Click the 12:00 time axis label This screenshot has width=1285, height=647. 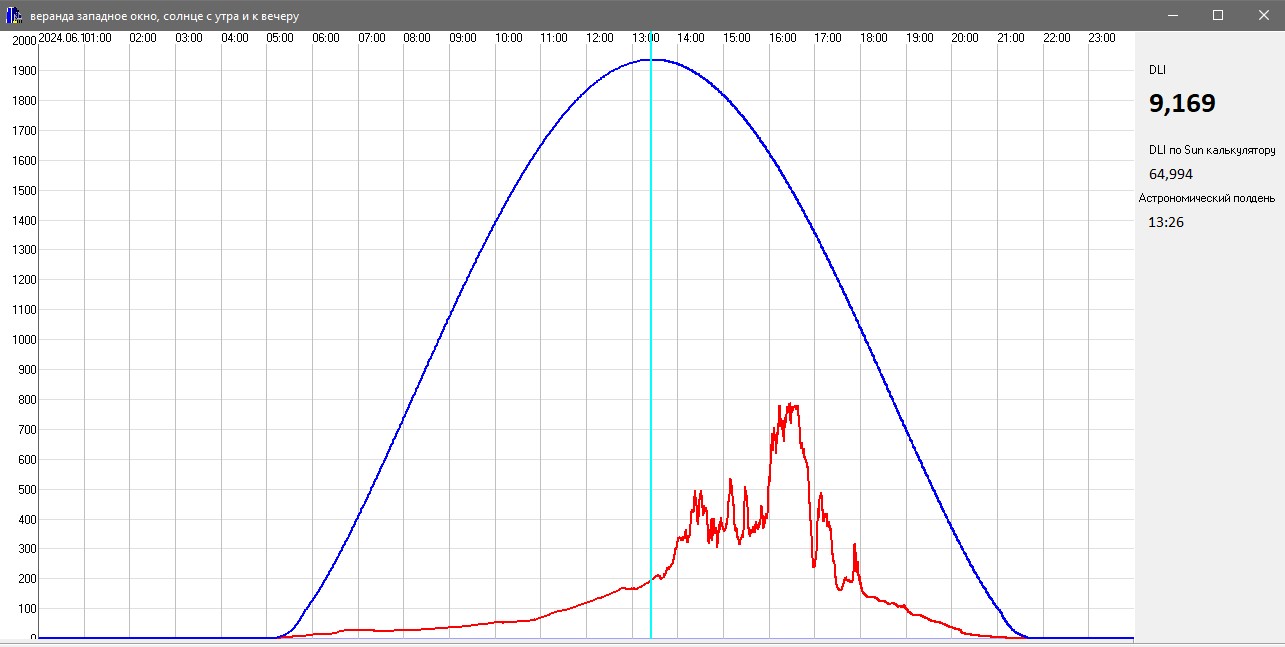point(600,38)
